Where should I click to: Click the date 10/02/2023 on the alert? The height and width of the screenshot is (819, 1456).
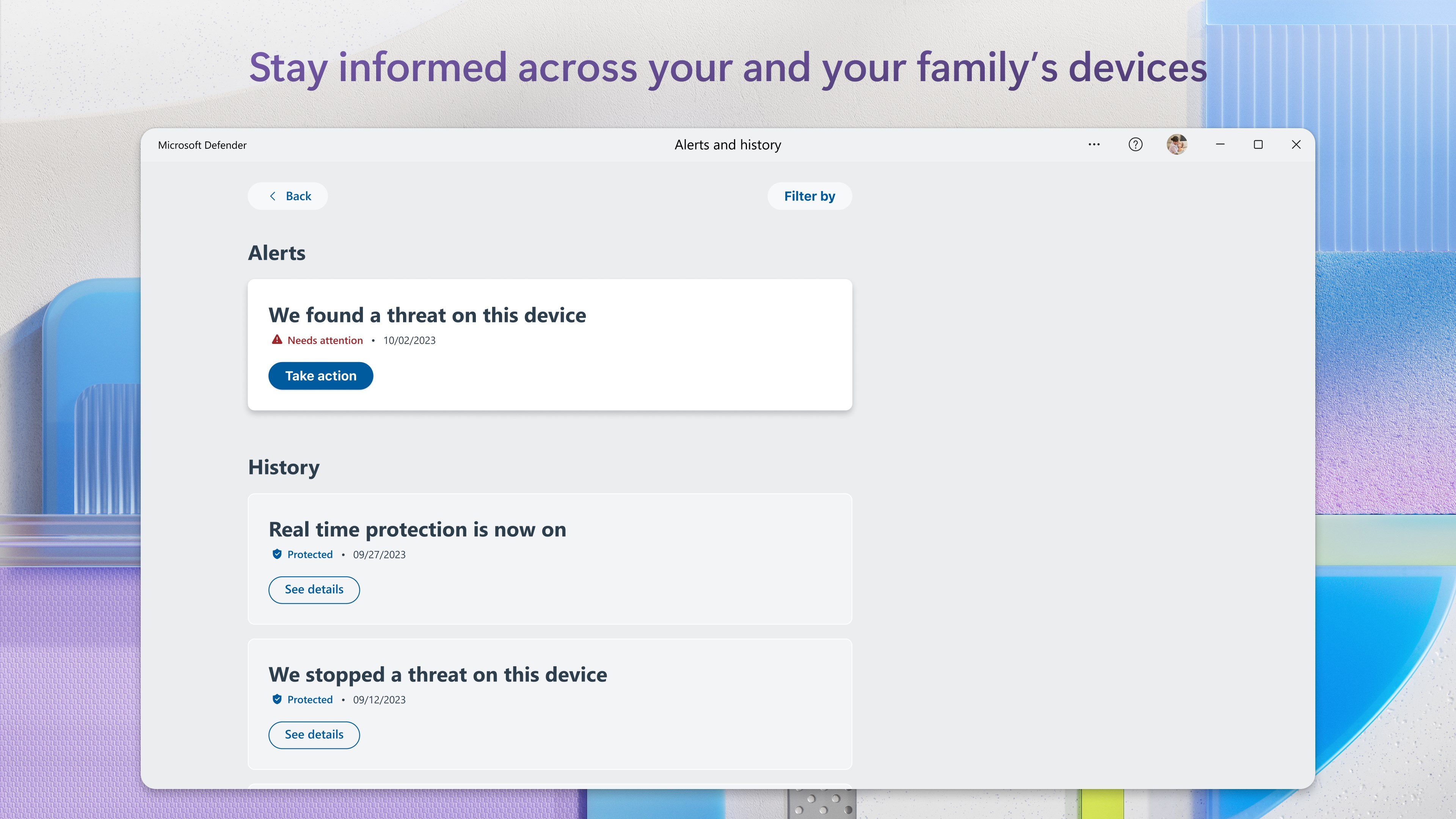pos(409,340)
